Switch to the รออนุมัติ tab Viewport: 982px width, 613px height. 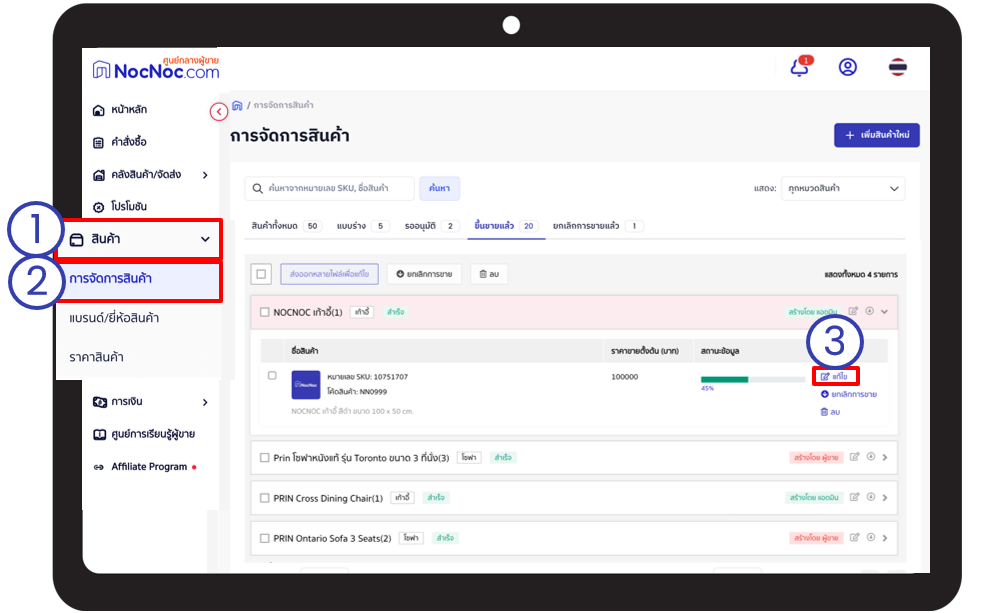coord(432,226)
